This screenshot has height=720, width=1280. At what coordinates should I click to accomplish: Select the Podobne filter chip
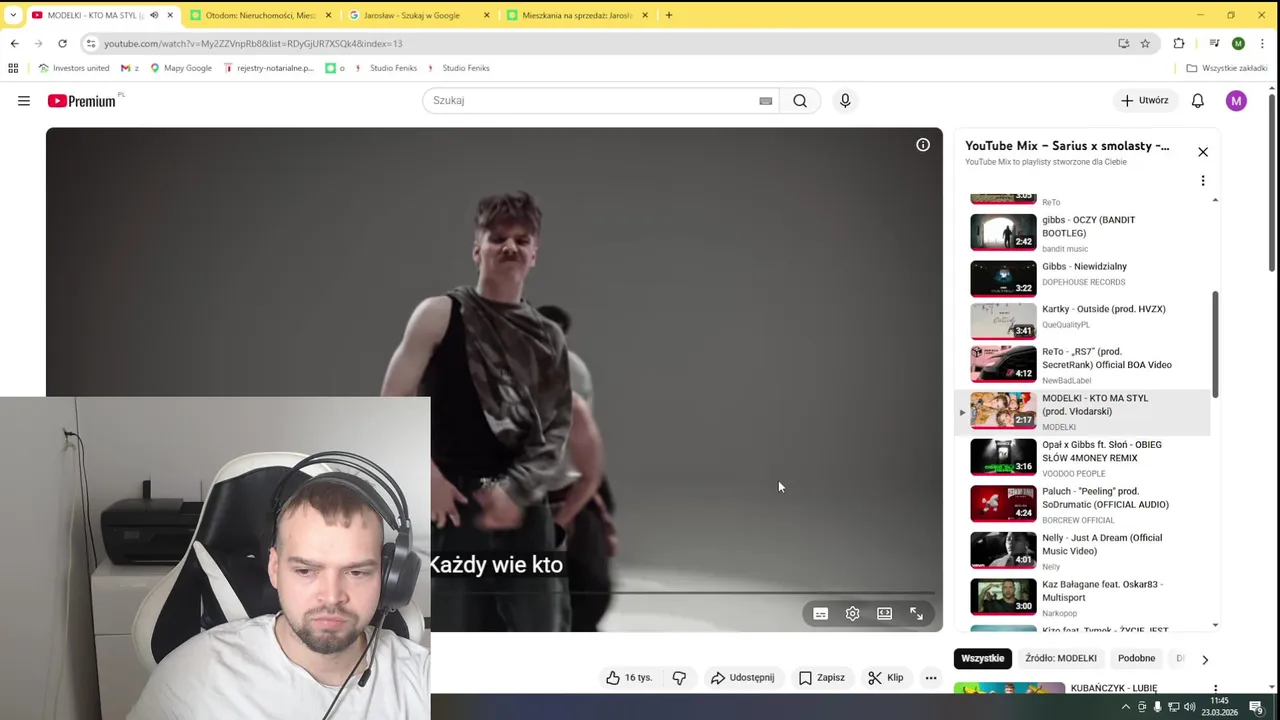[1136, 658]
